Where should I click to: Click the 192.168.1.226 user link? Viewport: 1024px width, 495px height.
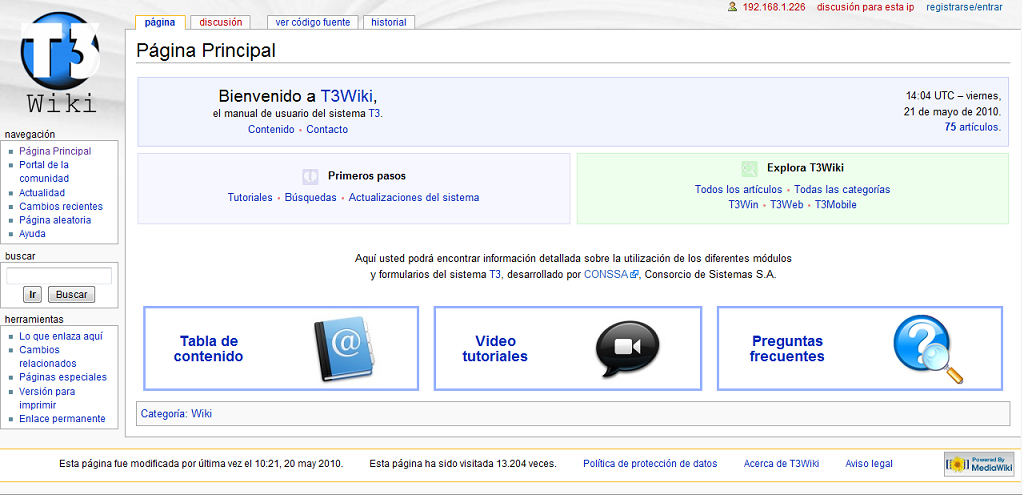(774, 7)
